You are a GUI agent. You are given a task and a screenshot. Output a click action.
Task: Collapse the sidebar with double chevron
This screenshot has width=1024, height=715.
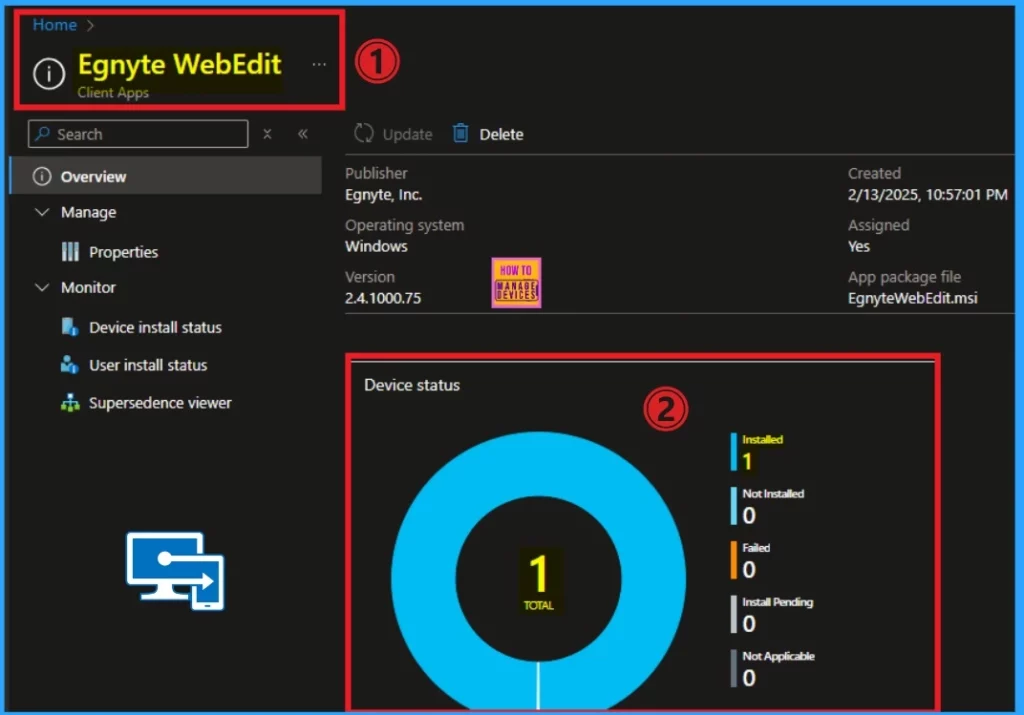pos(303,134)
